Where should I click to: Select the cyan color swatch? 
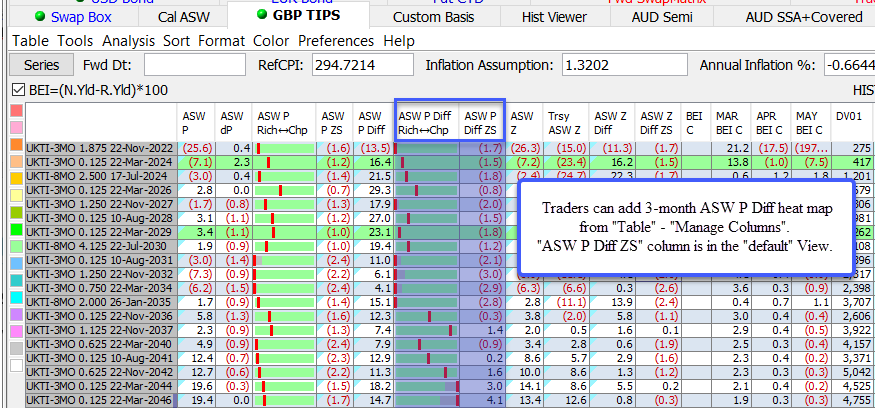(x=16, y=297)
